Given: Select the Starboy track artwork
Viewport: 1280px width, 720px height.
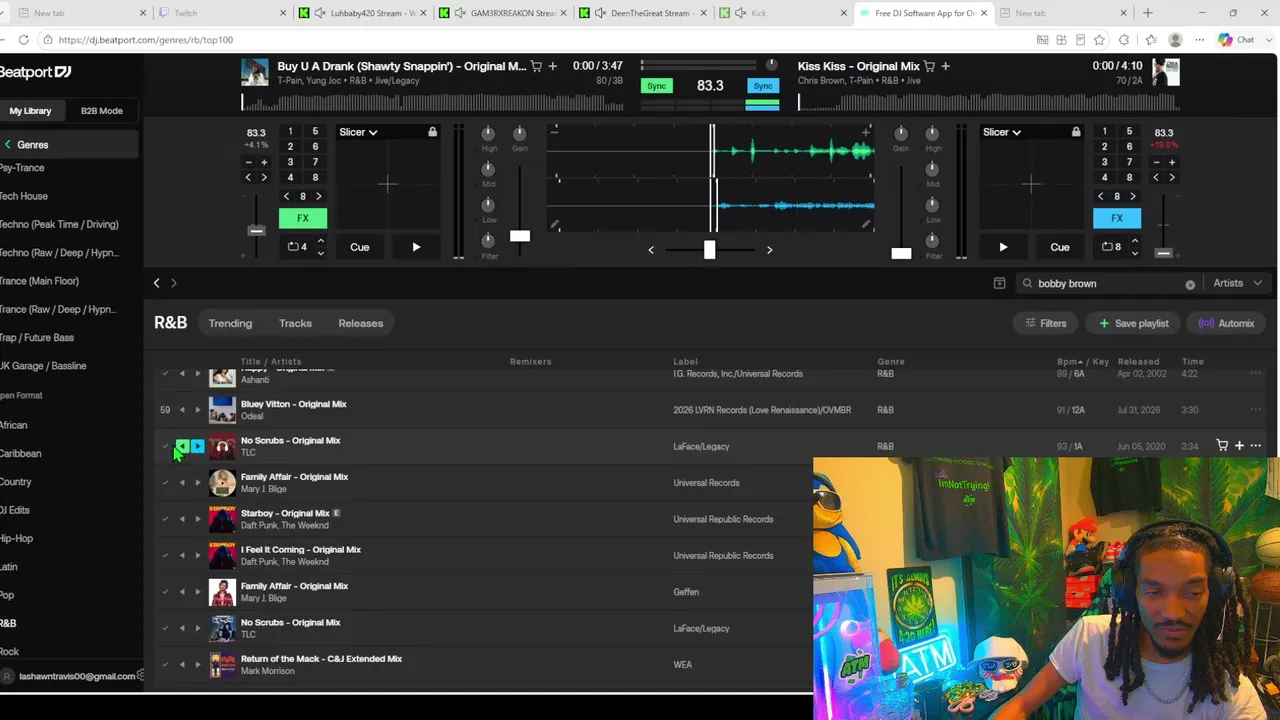Looking at the screenshot, I should [222, 519].
